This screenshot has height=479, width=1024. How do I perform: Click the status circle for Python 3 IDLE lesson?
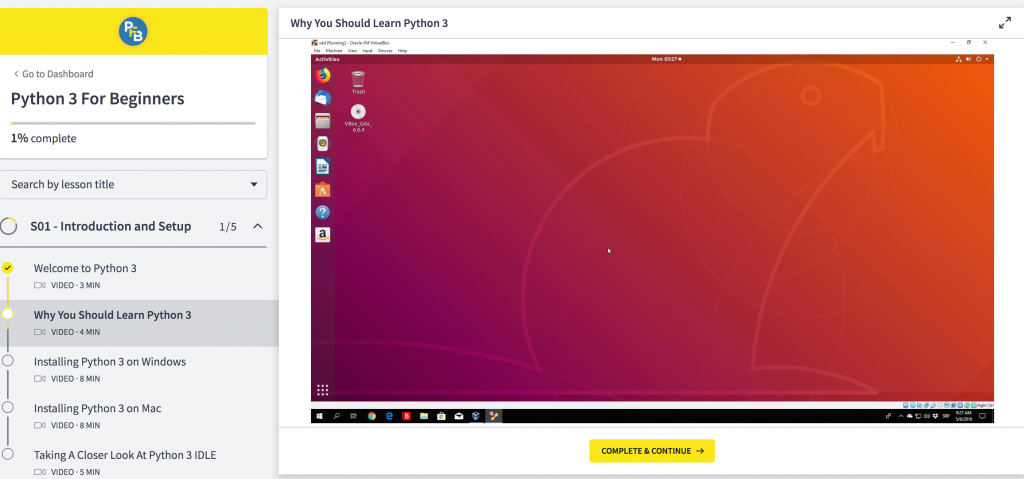click(x=8, y=454)
